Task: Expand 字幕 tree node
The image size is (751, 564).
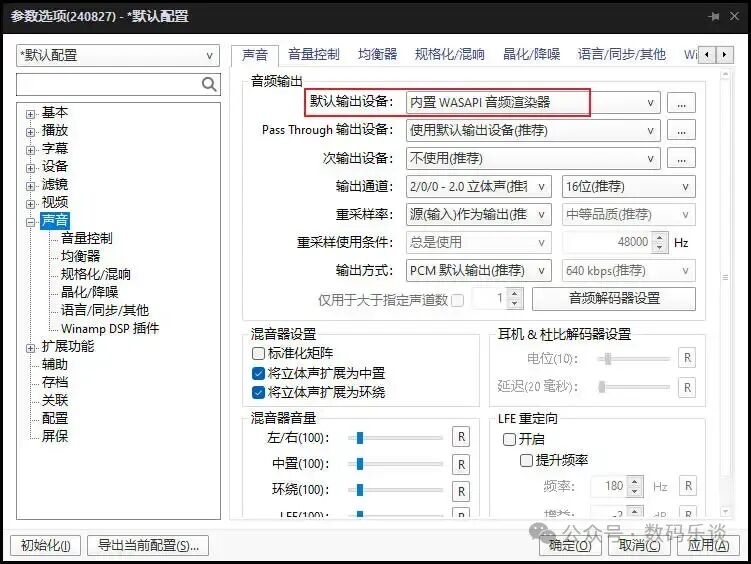Action: (x=31, y=150)
